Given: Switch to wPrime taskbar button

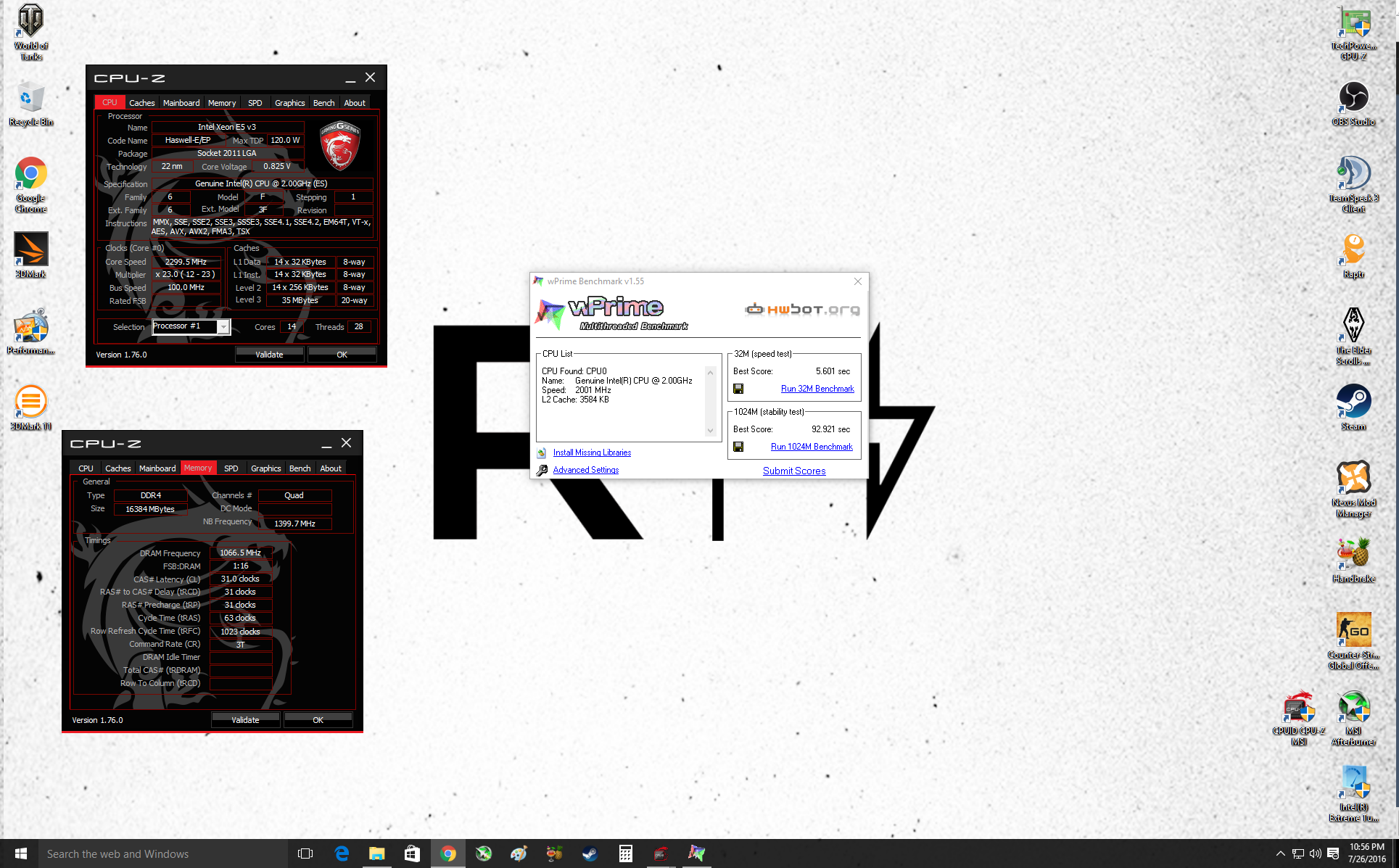Looking at the screenshot, I should pos(696,853).
